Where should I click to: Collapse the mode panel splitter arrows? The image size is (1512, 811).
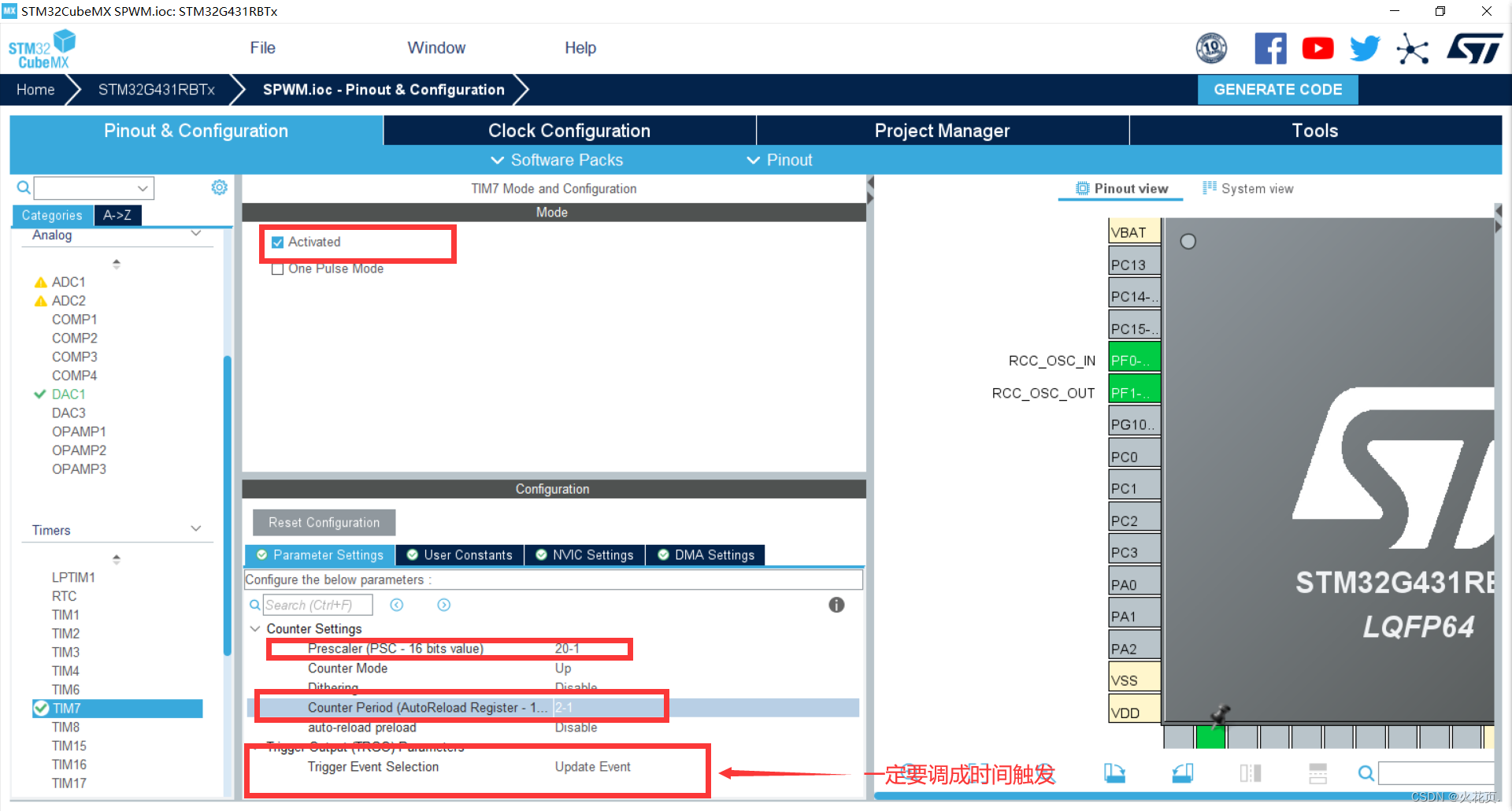click(x=870, y=190)
